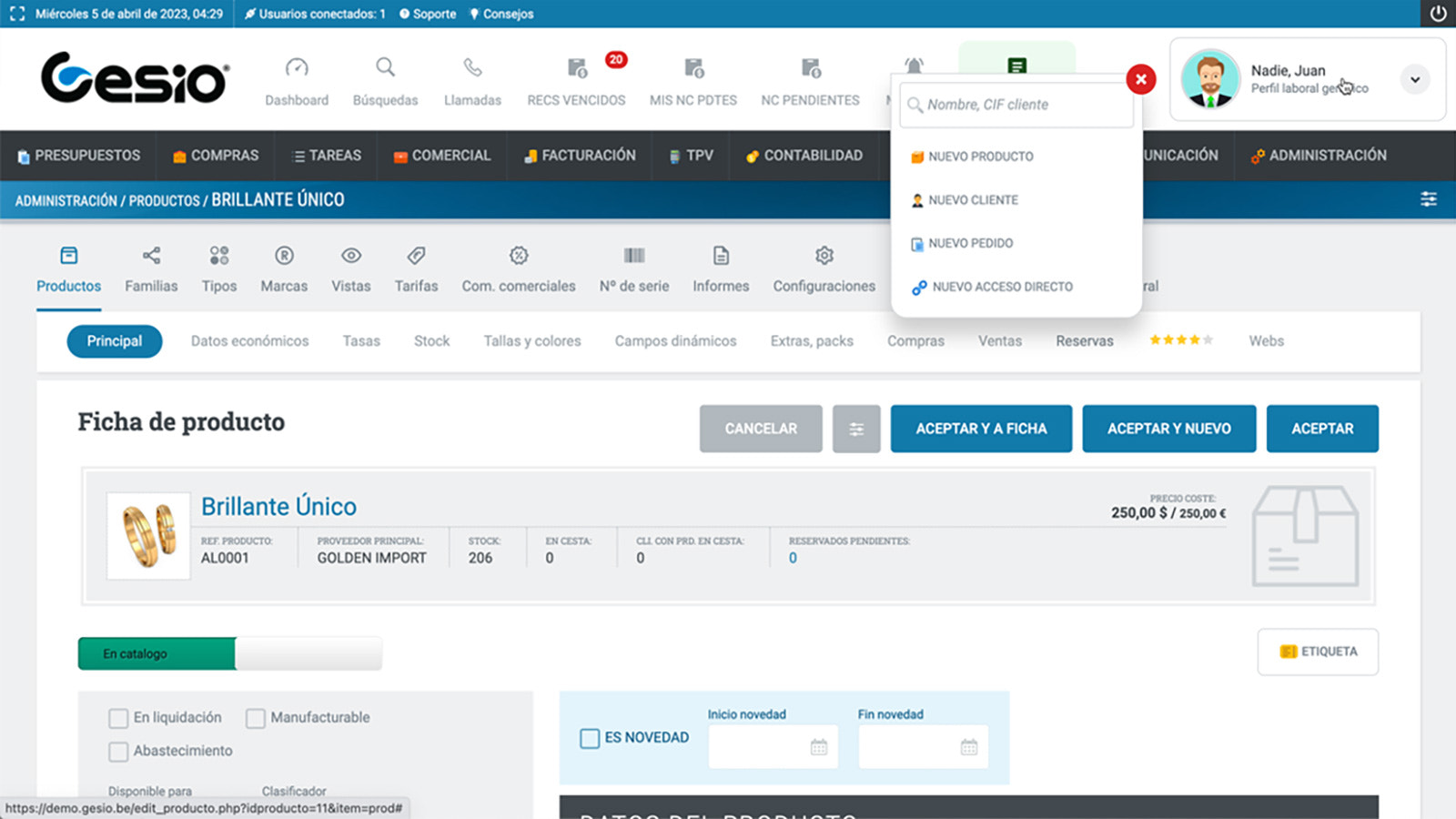Click the breadcrumb bar settings sliders icon
Viewport: 1456px width, 819px height.
[1429, 199]
